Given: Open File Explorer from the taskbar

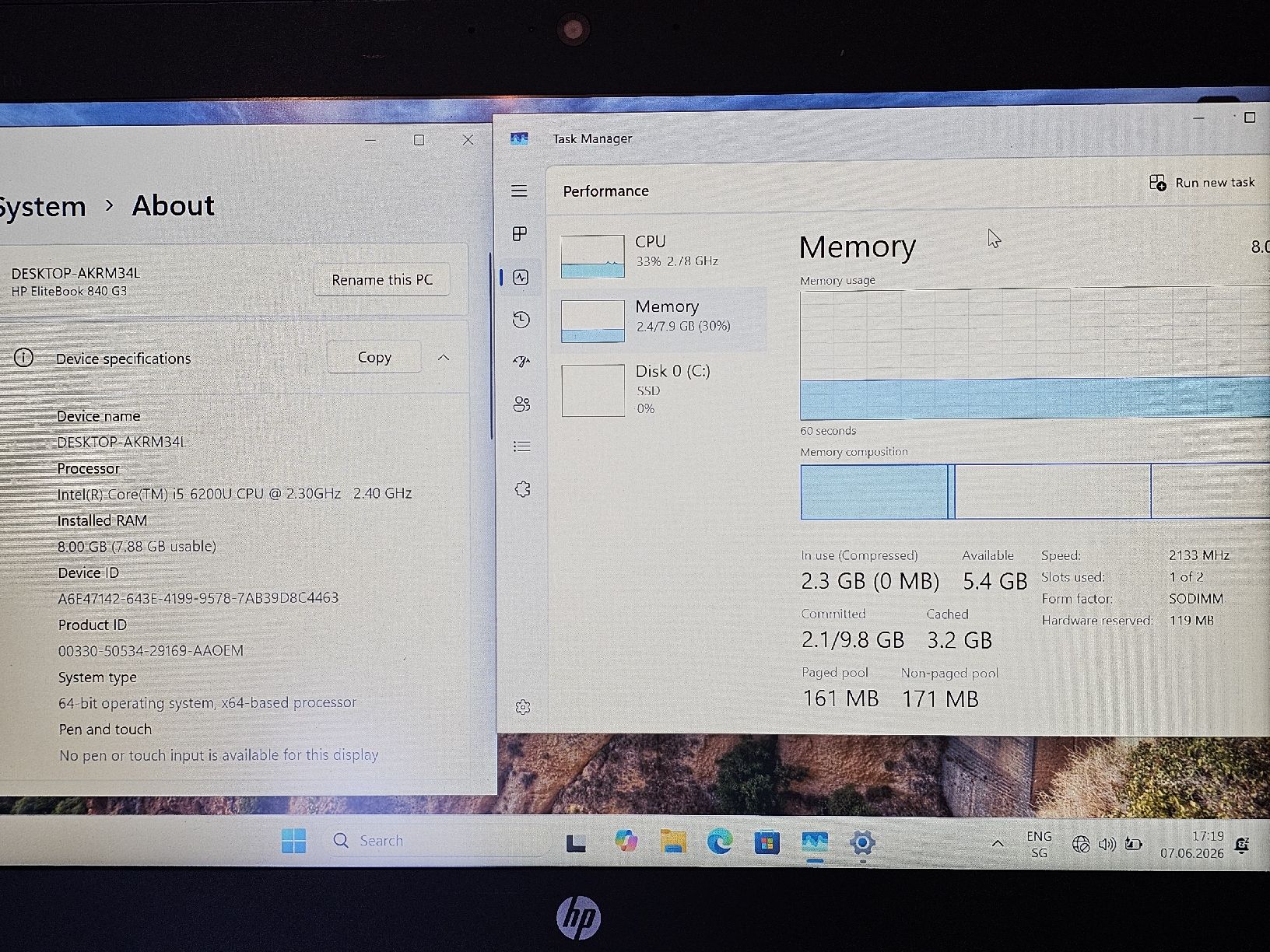Looking at the screenshot, I should (x=673, y=842).
